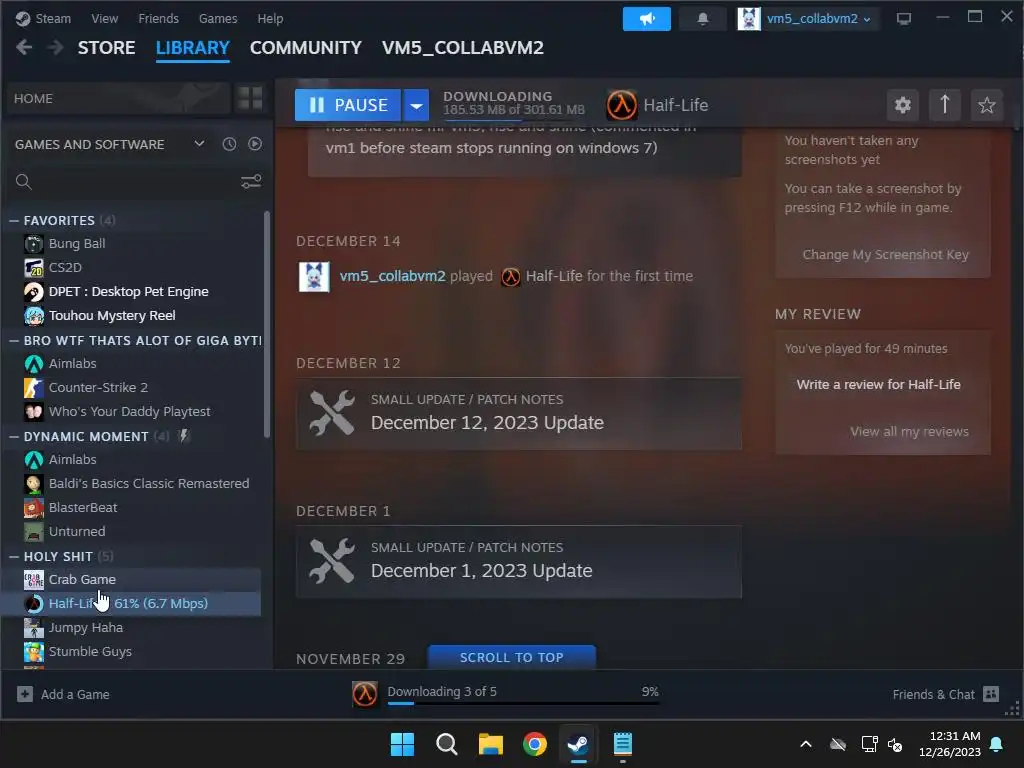The height and width of the screenshot is (768, 1024).
Task: Show recent games clock icon
Action: point(229,144)
